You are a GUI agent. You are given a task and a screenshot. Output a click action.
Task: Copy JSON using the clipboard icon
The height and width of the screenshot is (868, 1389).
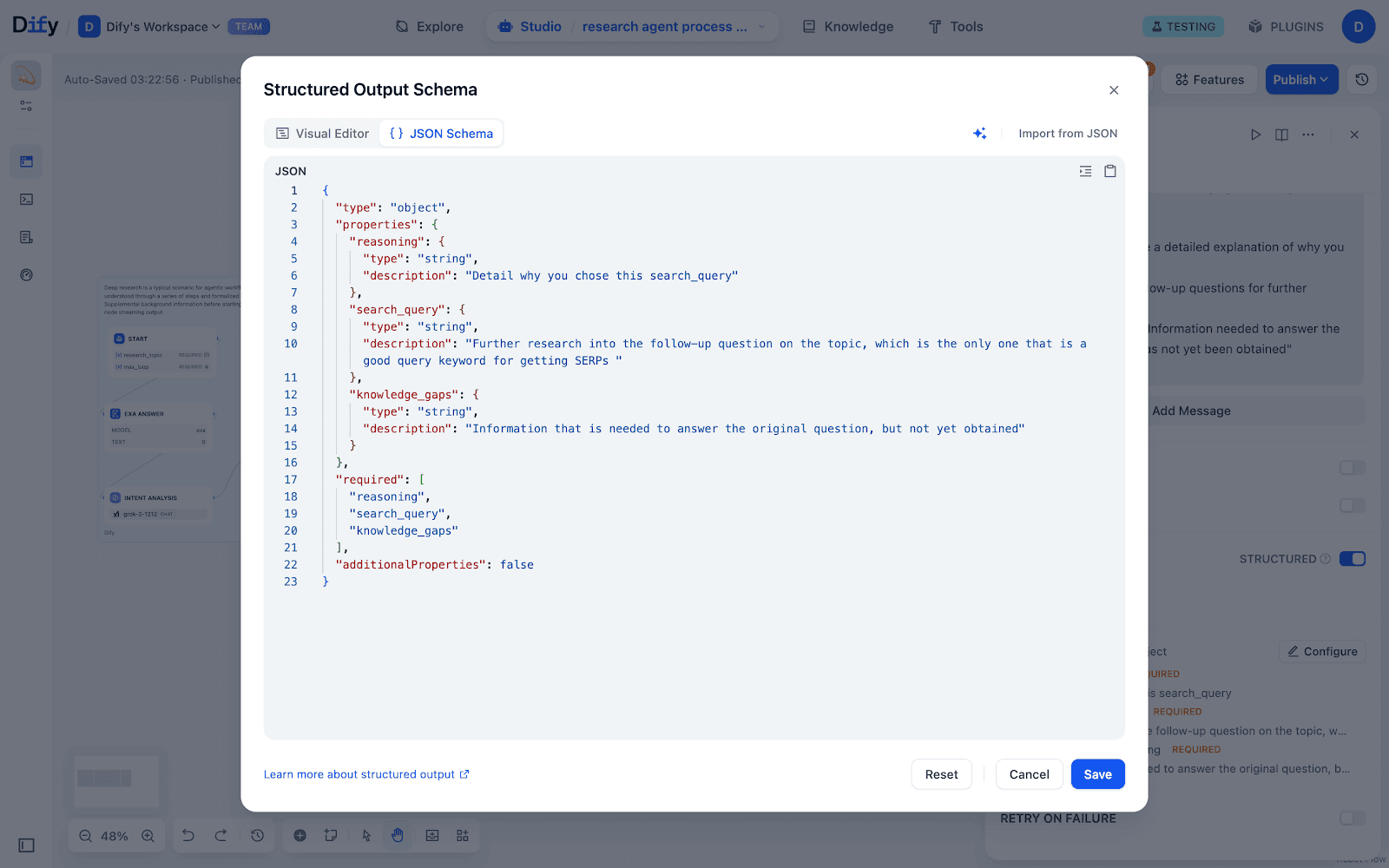1109,171
